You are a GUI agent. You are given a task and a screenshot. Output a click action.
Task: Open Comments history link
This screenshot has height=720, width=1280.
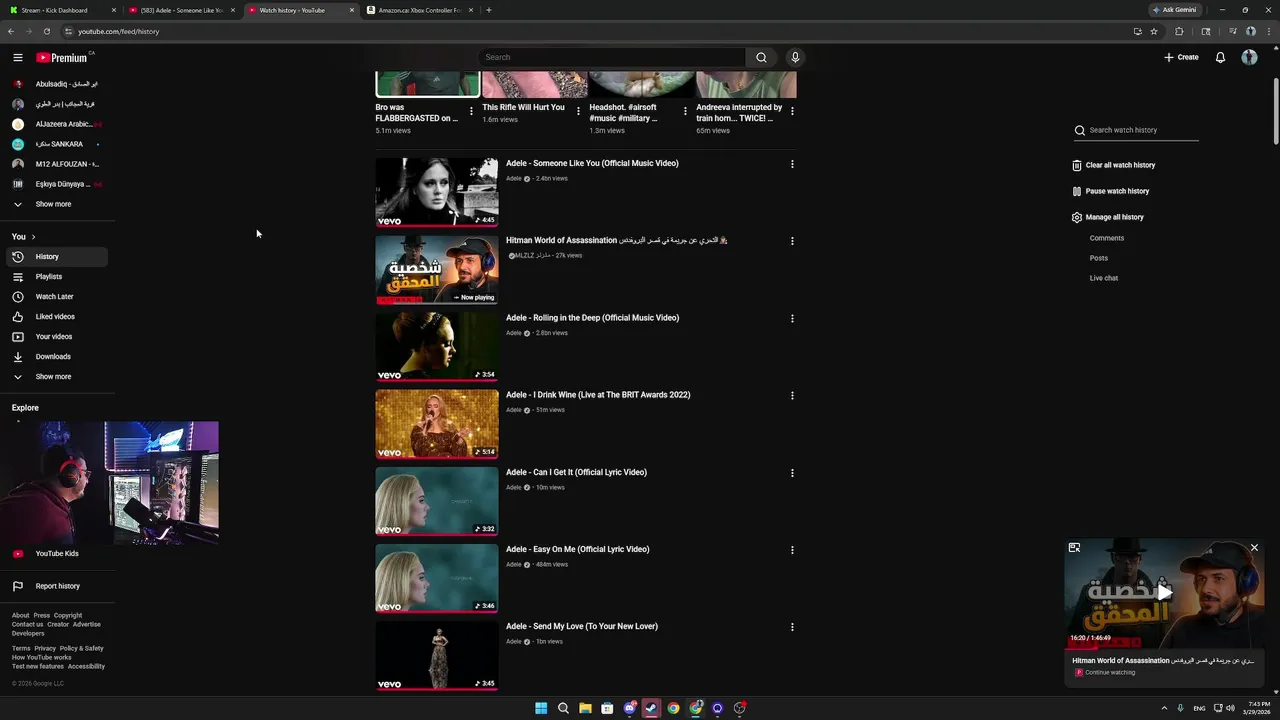[x=1107, y=238]
